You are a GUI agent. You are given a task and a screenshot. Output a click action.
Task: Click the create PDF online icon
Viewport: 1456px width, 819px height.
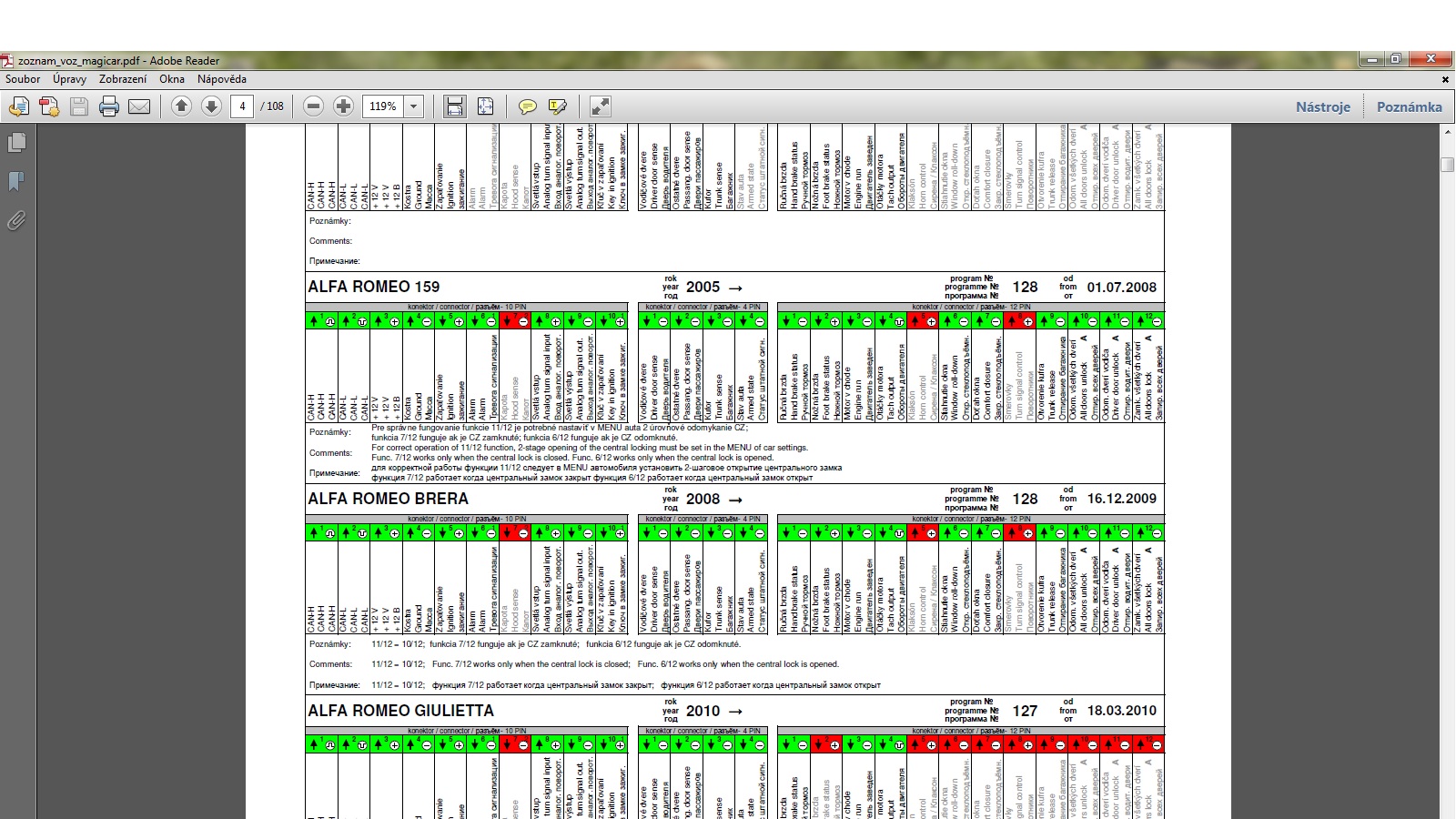[49, 106]
